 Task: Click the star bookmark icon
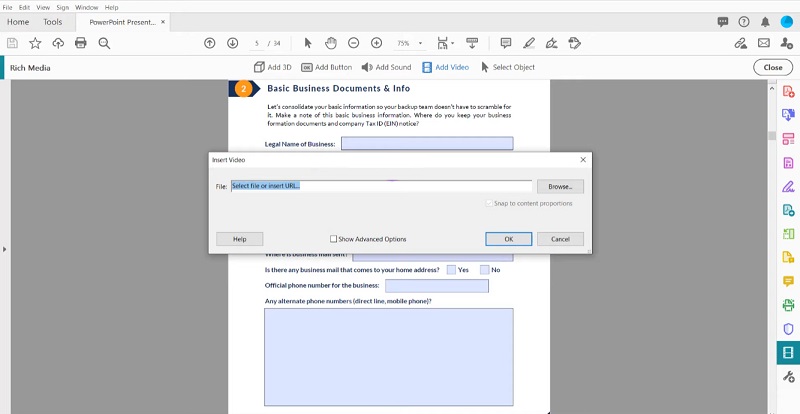[x=35, y=43]
